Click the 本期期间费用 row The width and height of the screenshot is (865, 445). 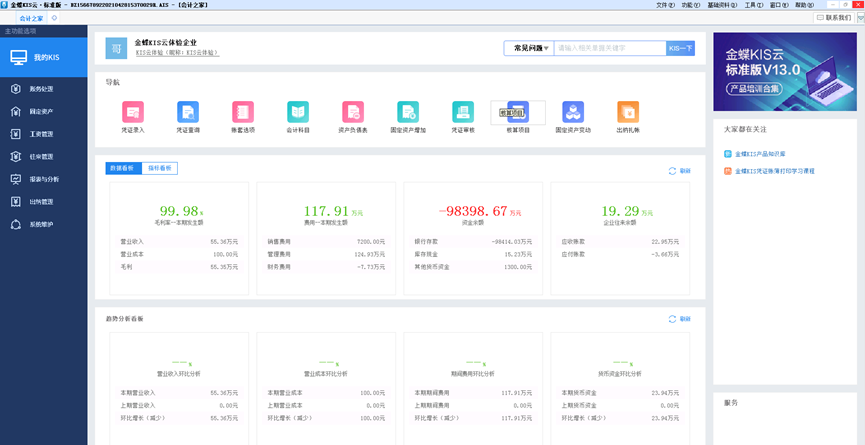click(473, 393)
